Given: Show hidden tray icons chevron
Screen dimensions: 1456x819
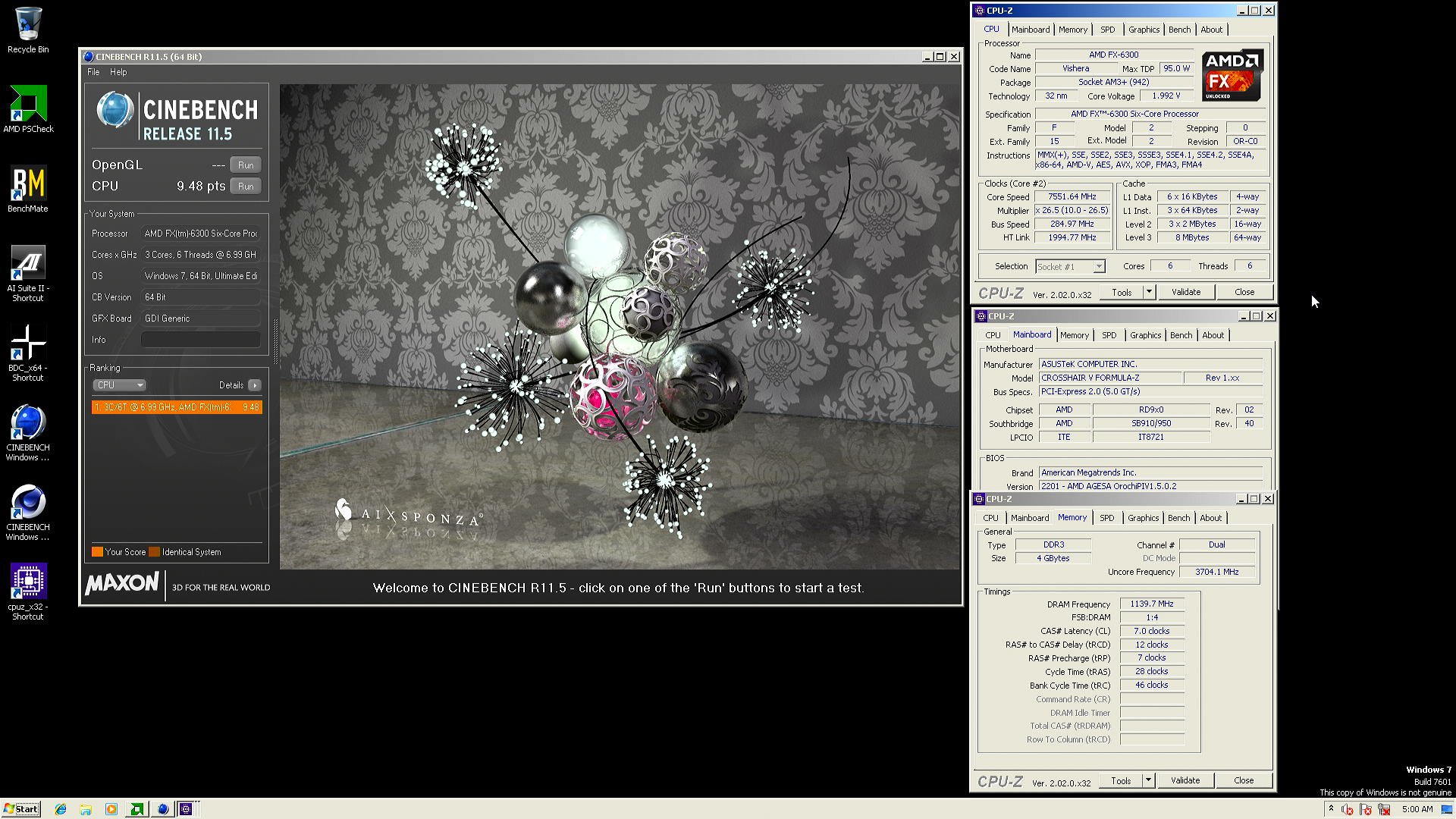Looking at the screenshot, I should point(1331,809).
